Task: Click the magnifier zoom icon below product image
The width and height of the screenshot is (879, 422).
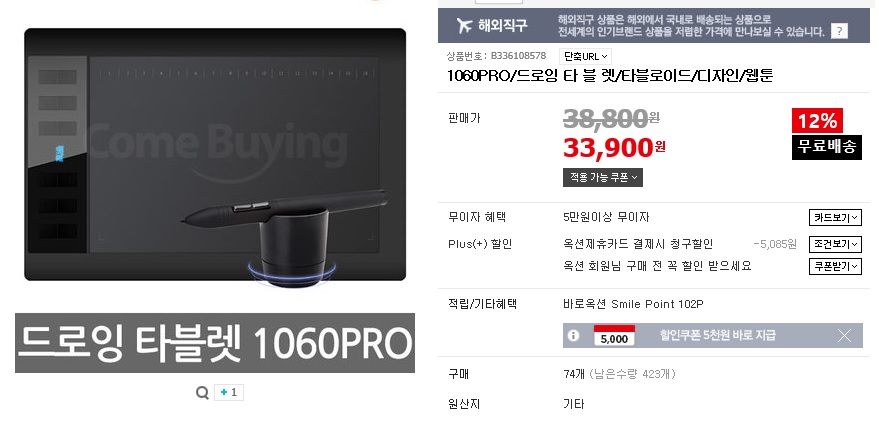Action: (202, 393)
